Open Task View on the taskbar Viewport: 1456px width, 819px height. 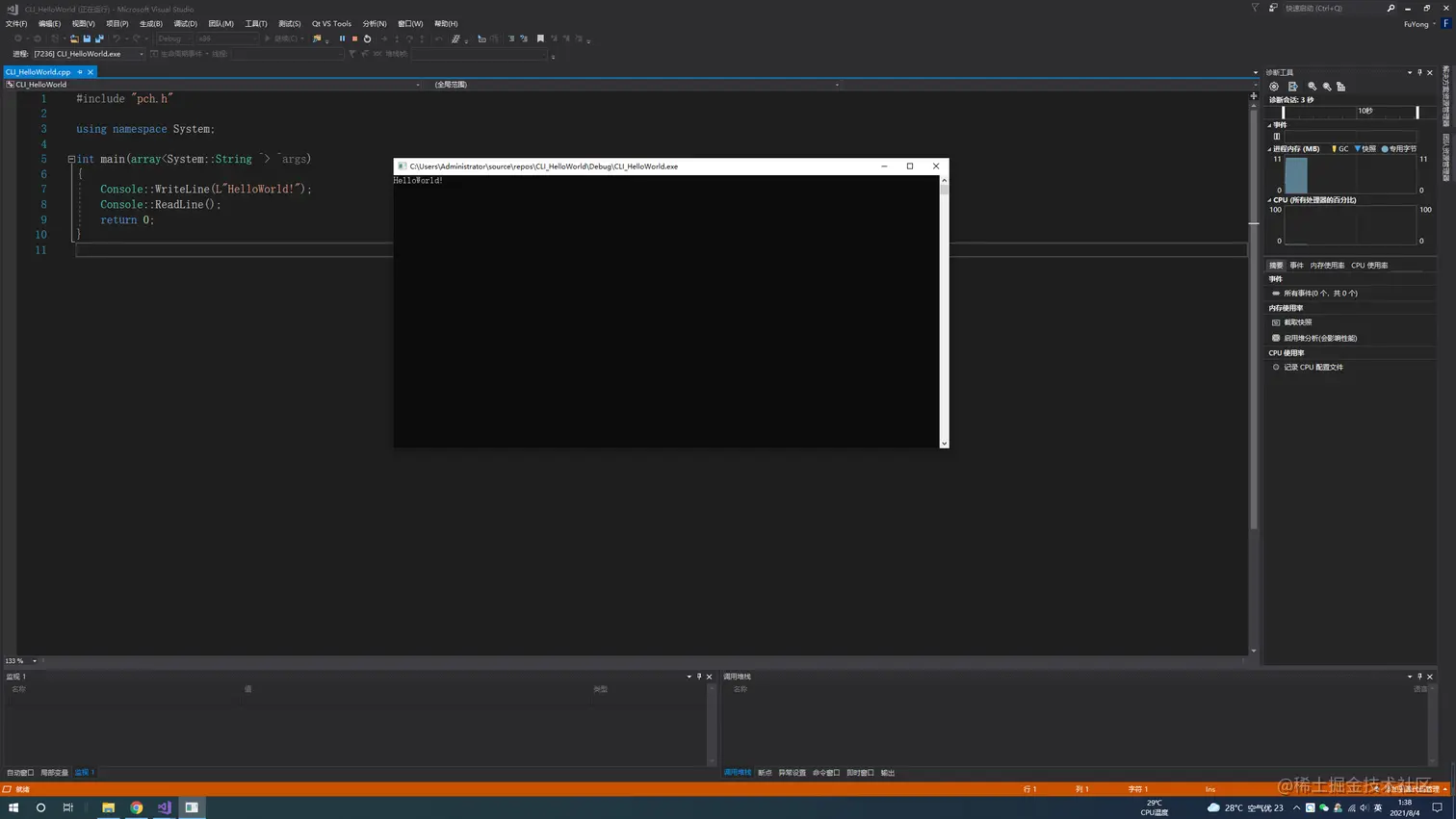coord(67,807)
